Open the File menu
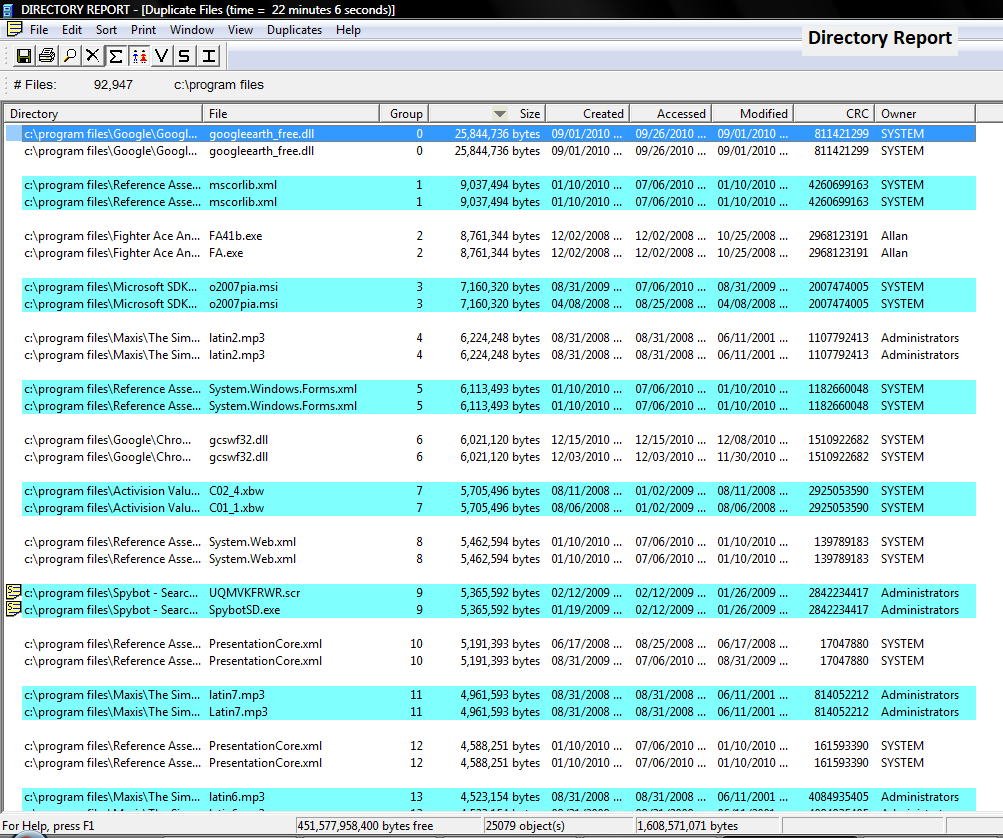1003x838 pixels. (x=39, y=30)
